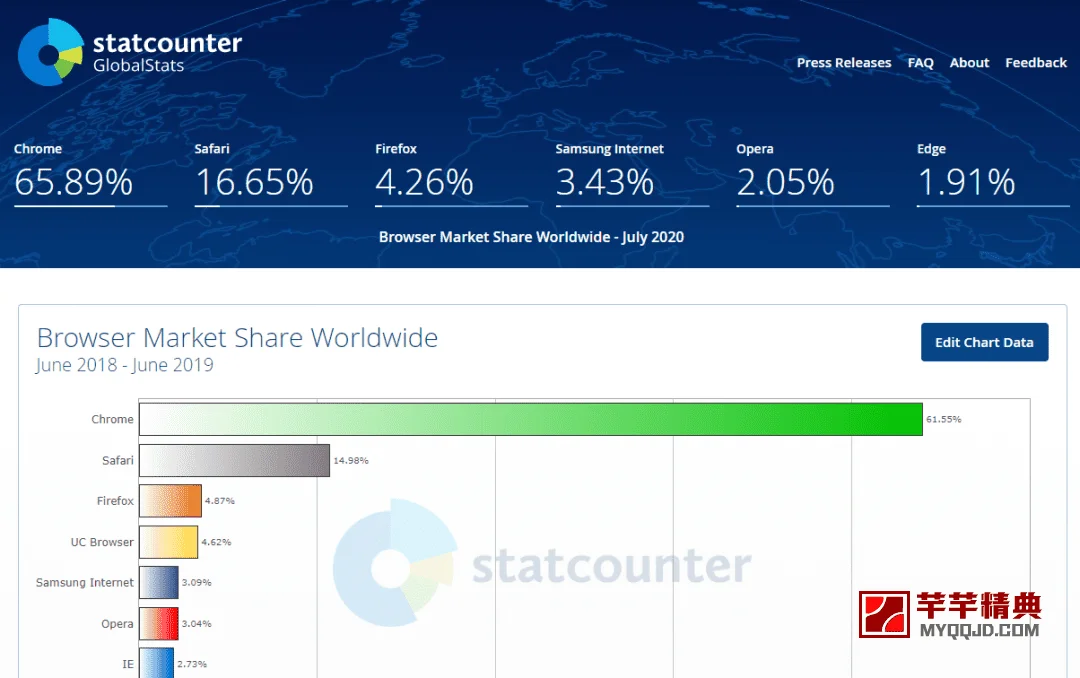Open the Press Releases page

(844, 63)
